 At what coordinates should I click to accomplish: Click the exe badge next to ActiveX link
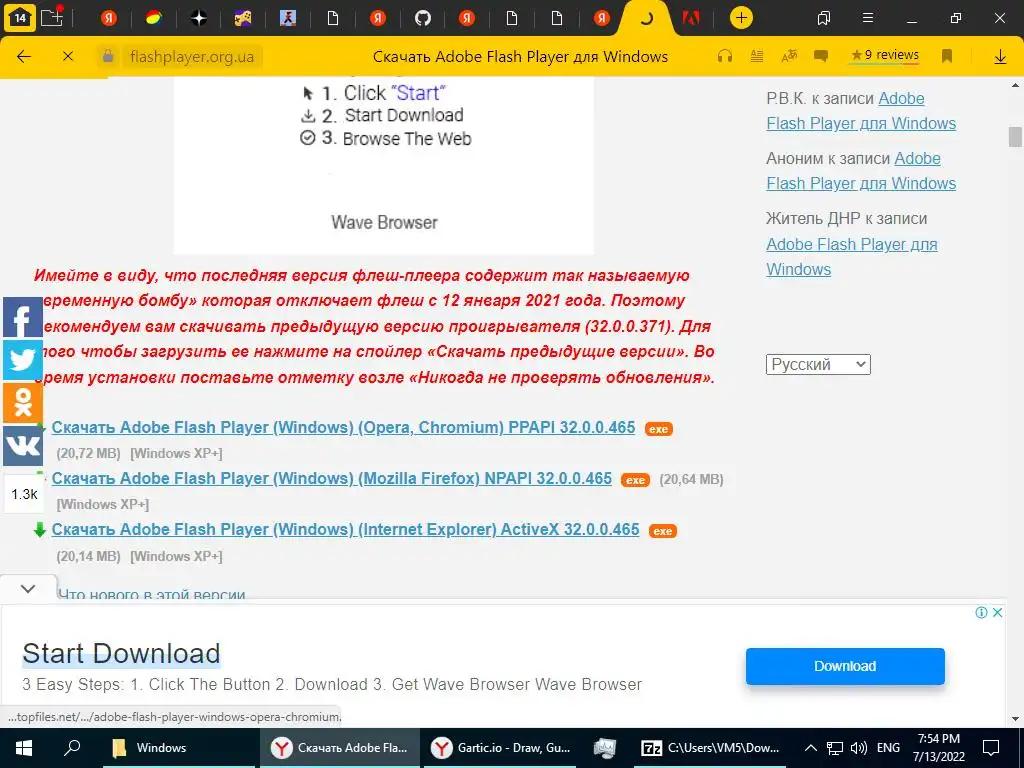[x=663, y=531]
